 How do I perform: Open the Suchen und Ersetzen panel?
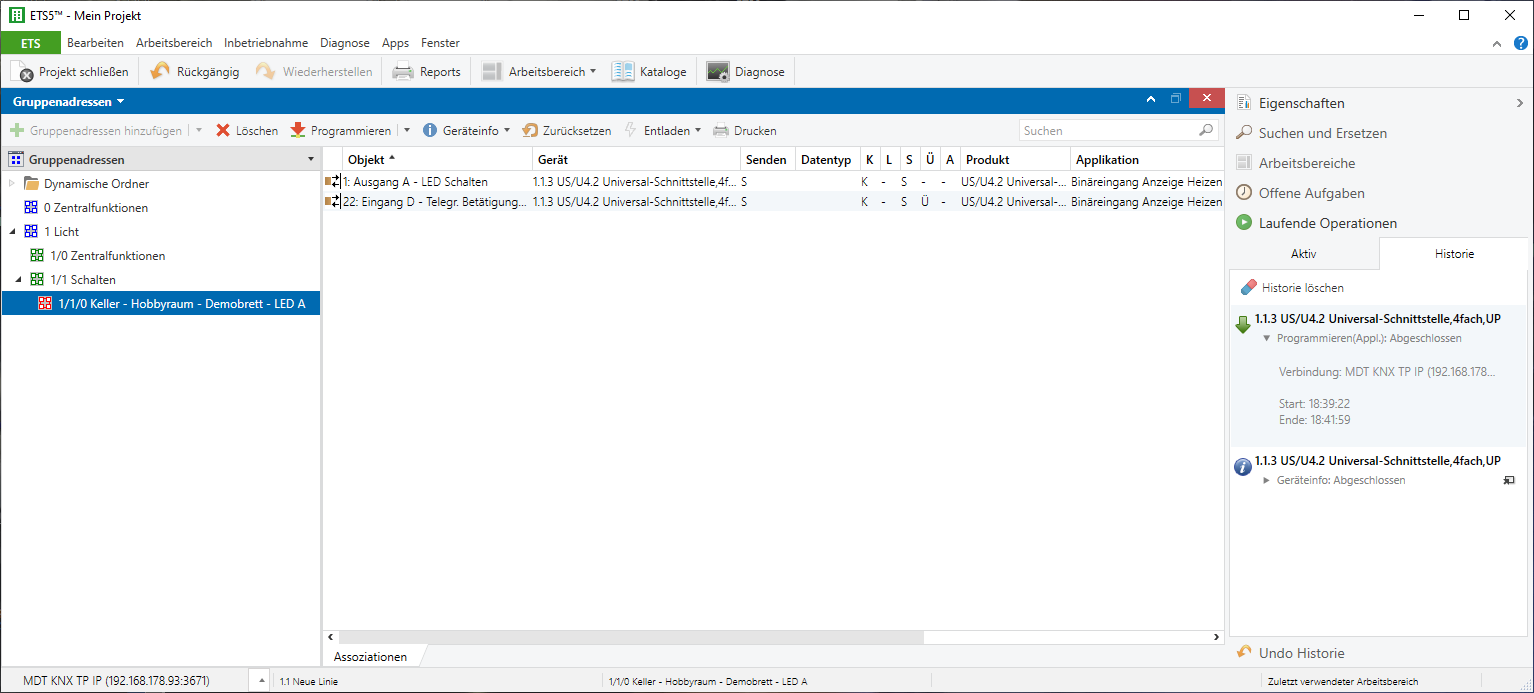click(x=1321, y=133)
